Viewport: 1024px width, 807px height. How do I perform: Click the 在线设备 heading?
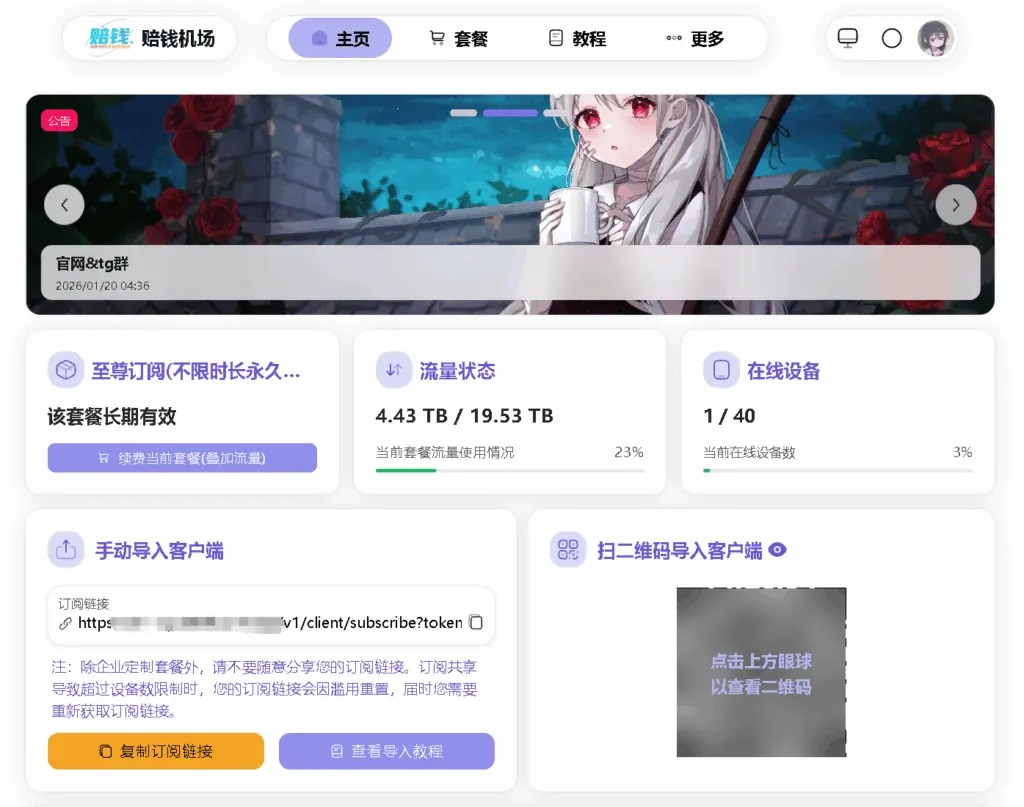pyautogui.click(x=784, y=371)
